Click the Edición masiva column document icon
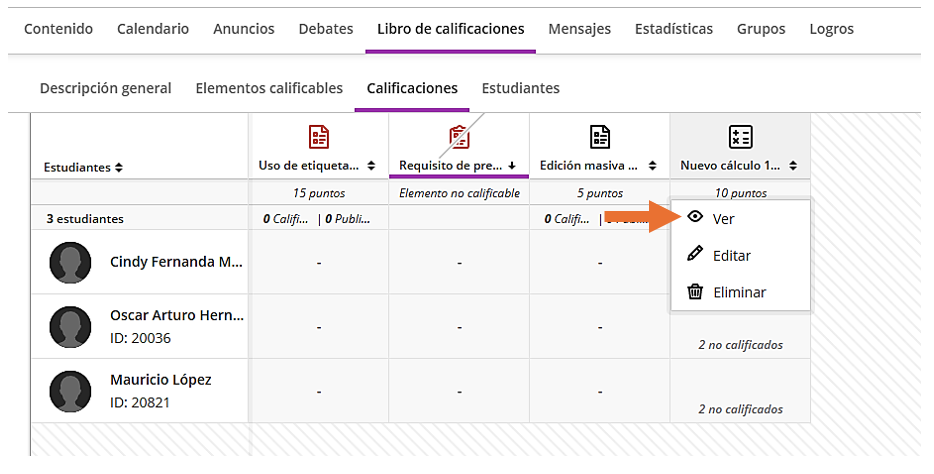934x474 pixels. [x=599, y=137]
